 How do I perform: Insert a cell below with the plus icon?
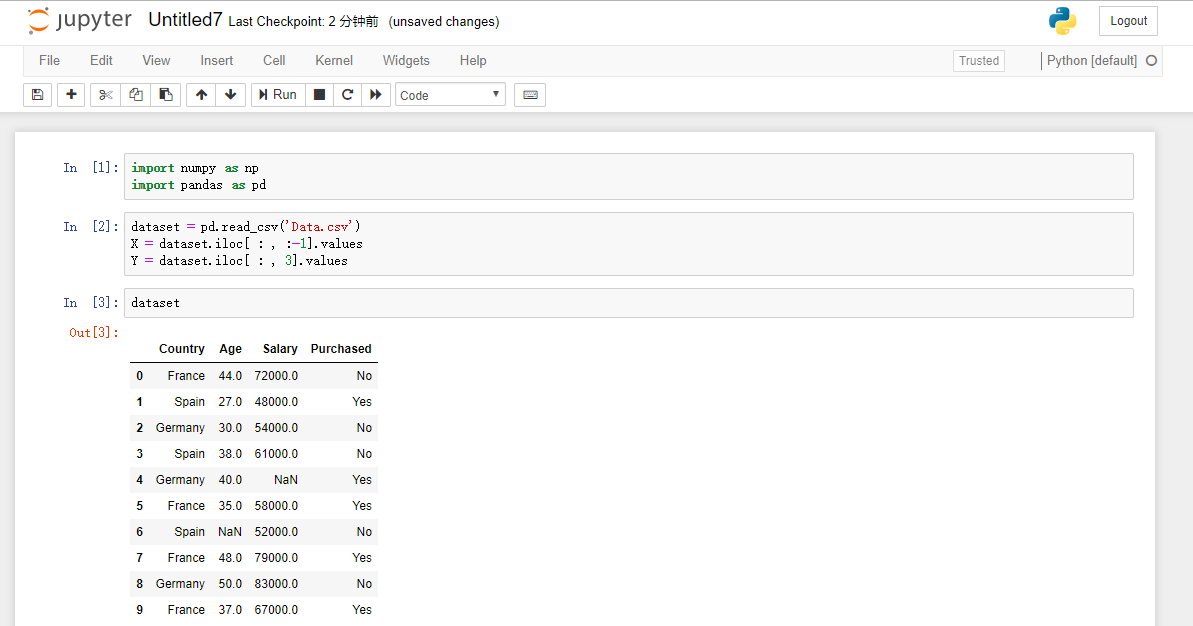pyautogui.click(x=71, y=95)
